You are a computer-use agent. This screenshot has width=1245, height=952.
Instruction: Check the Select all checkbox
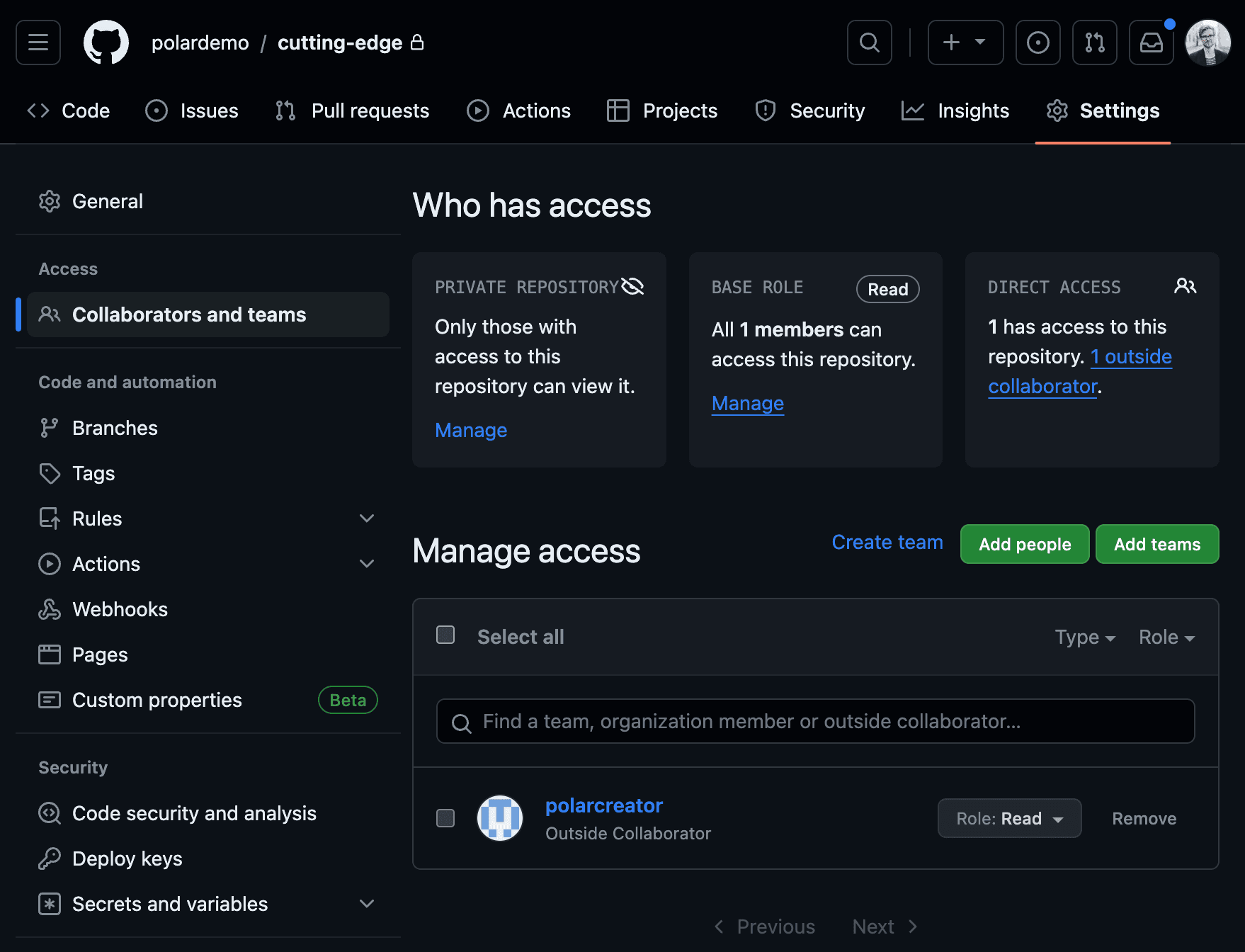click(x=445, y=635)
